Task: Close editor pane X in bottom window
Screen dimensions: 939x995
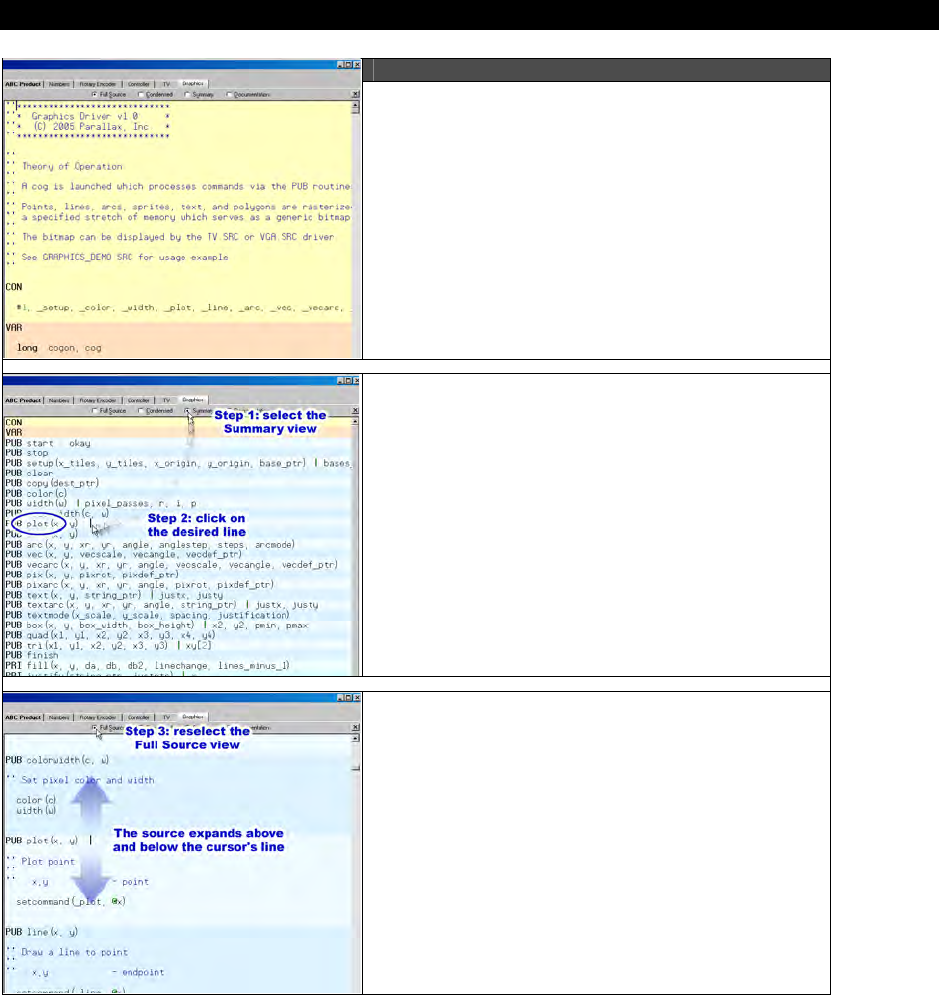Action: [355, 727]
